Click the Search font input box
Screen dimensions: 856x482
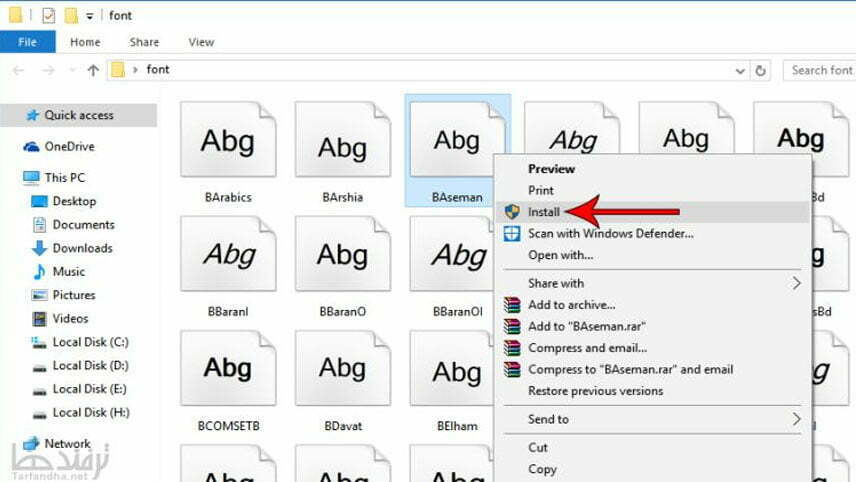click(x=819, y=70)
